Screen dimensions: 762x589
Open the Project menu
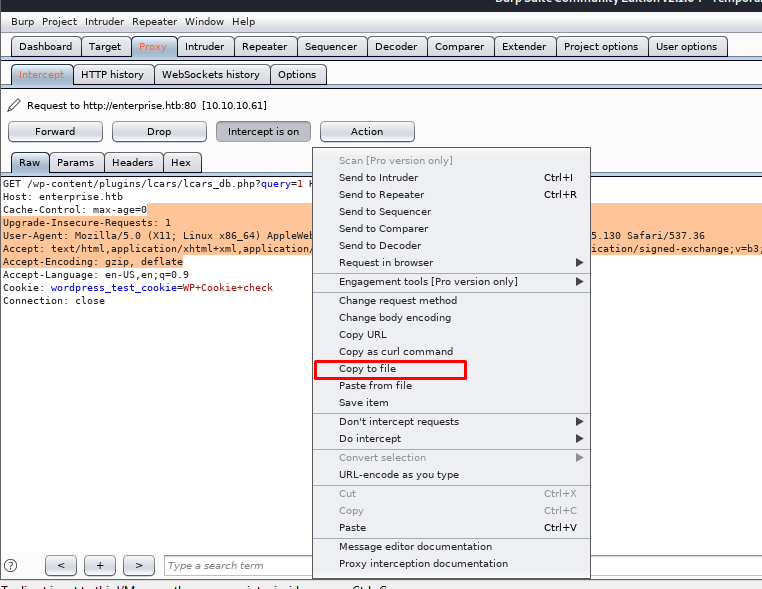click(59, 22)
